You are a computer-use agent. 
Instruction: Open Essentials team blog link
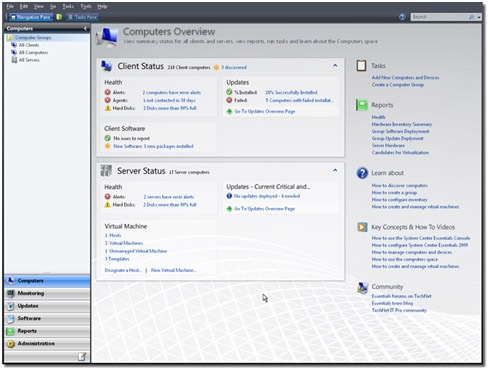392,303
